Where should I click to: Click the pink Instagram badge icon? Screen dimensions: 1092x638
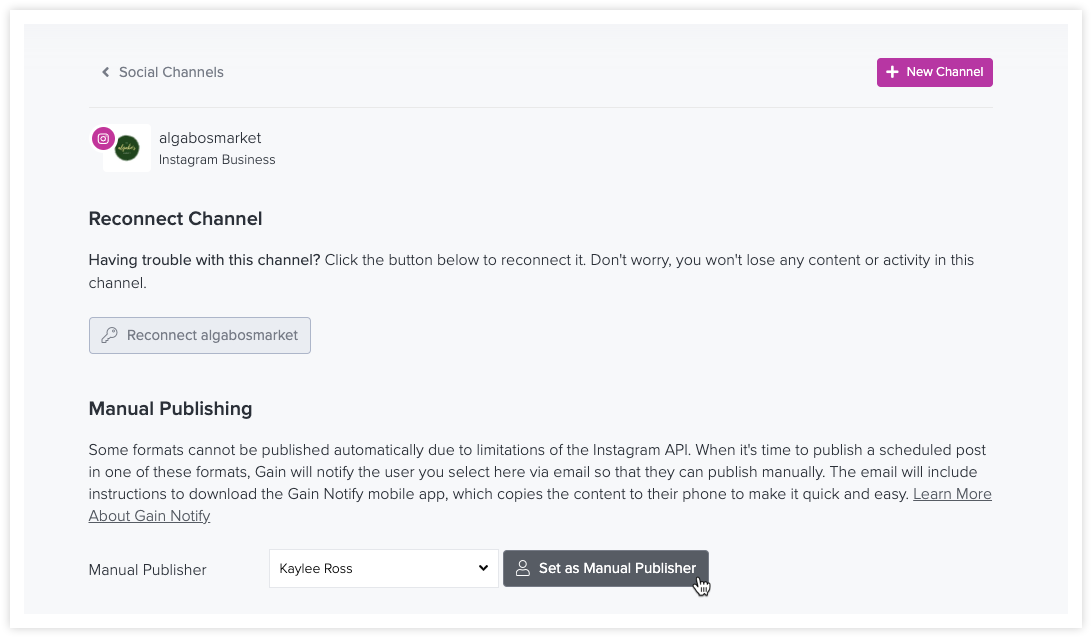coord(103,139)
